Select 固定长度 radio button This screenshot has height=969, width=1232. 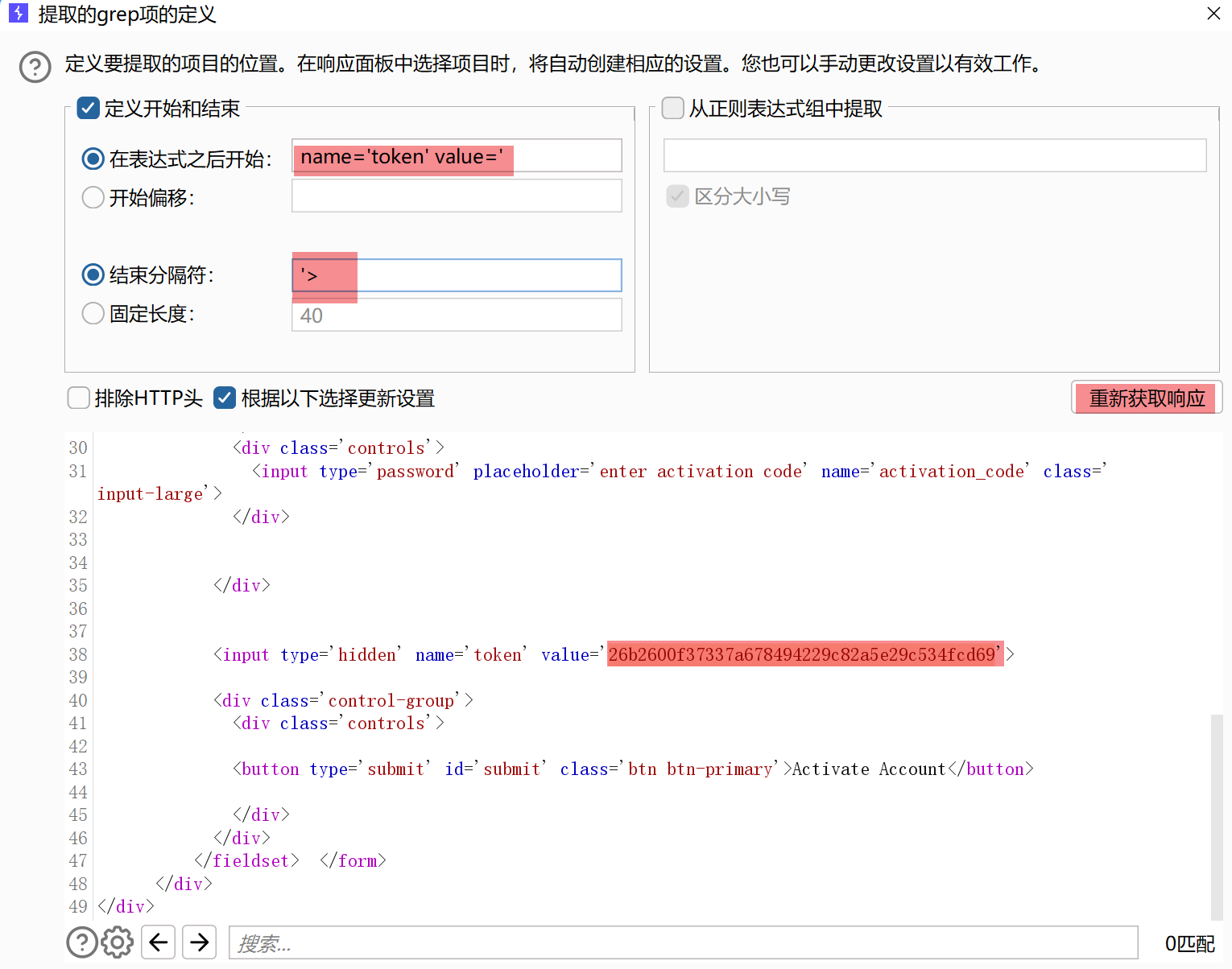pyautogui.click(x=93, y=313)
